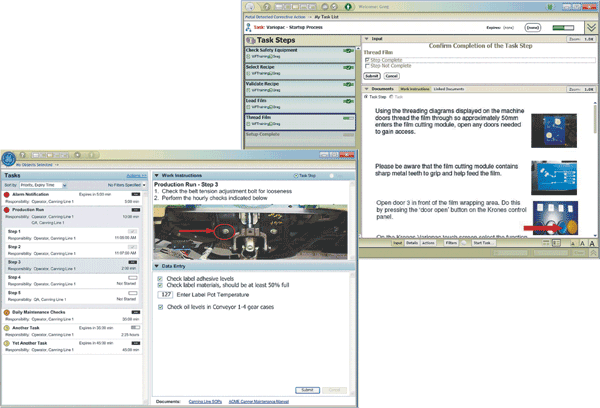Click Start Task button
600x408 pixels.
click(x=483, y=243)
